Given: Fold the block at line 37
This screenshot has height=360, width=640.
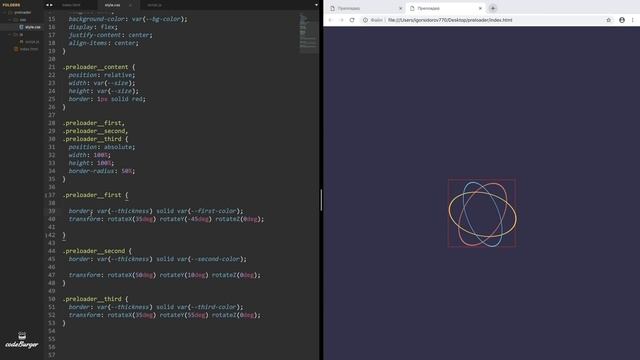Looking at the screenshot, I should click(46, 195).
